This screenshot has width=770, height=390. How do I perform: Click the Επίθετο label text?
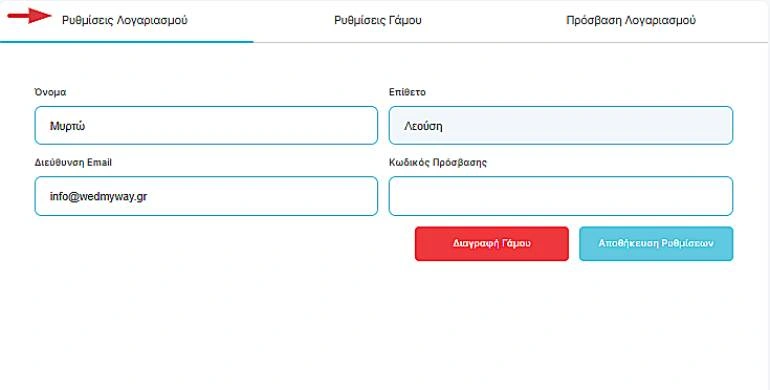407,92
